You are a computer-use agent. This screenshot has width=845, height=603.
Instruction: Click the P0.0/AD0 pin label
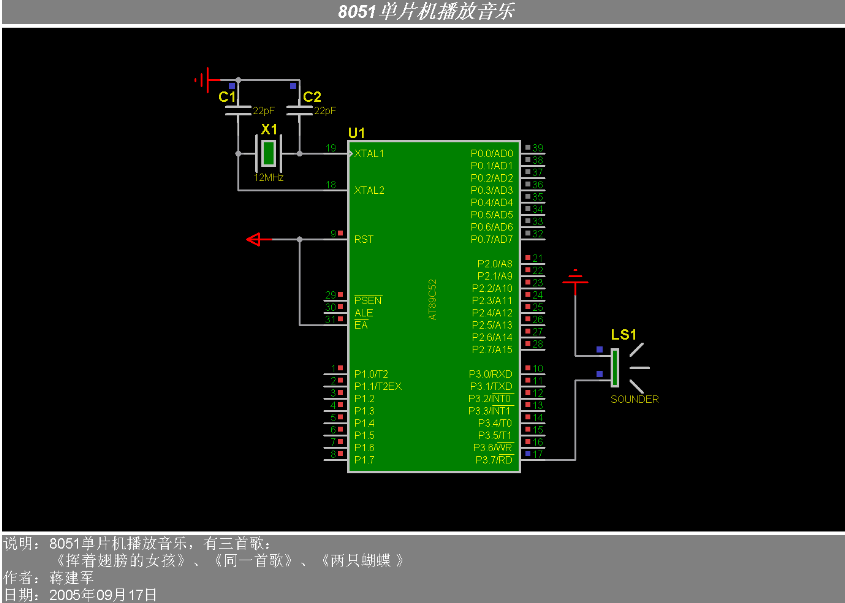pyautogui.click(x=491, y=154)
